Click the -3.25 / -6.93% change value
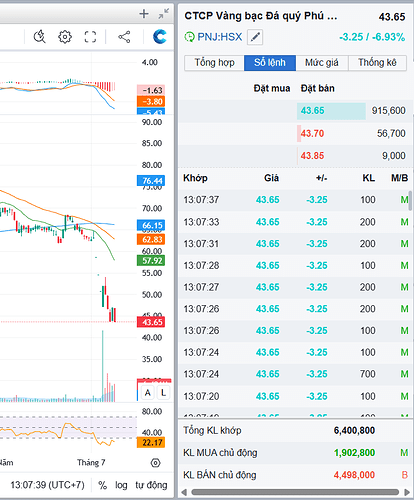 pos(372,37)
